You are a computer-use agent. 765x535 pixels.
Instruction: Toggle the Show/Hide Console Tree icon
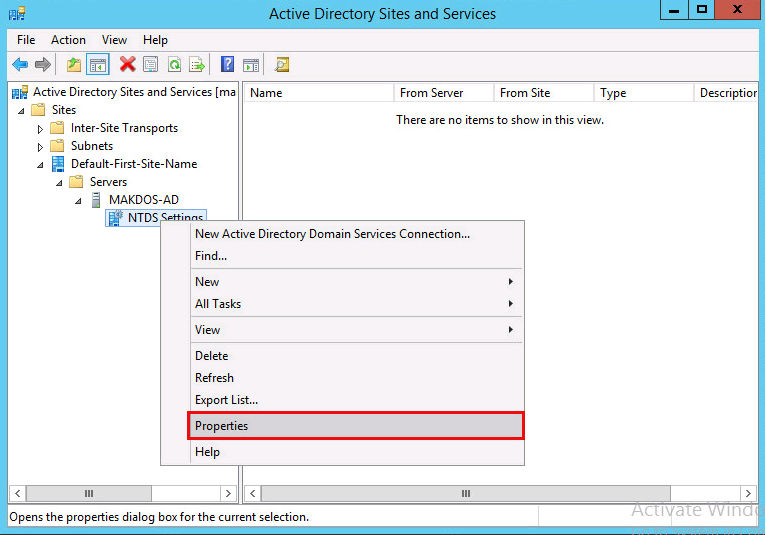98,64
